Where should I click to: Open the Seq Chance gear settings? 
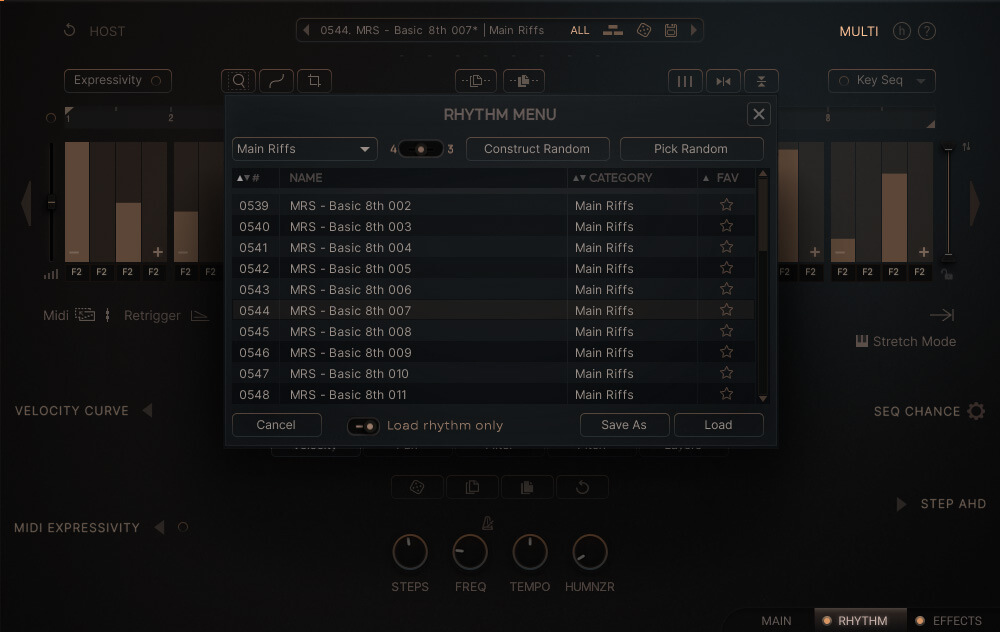point(976,411)
